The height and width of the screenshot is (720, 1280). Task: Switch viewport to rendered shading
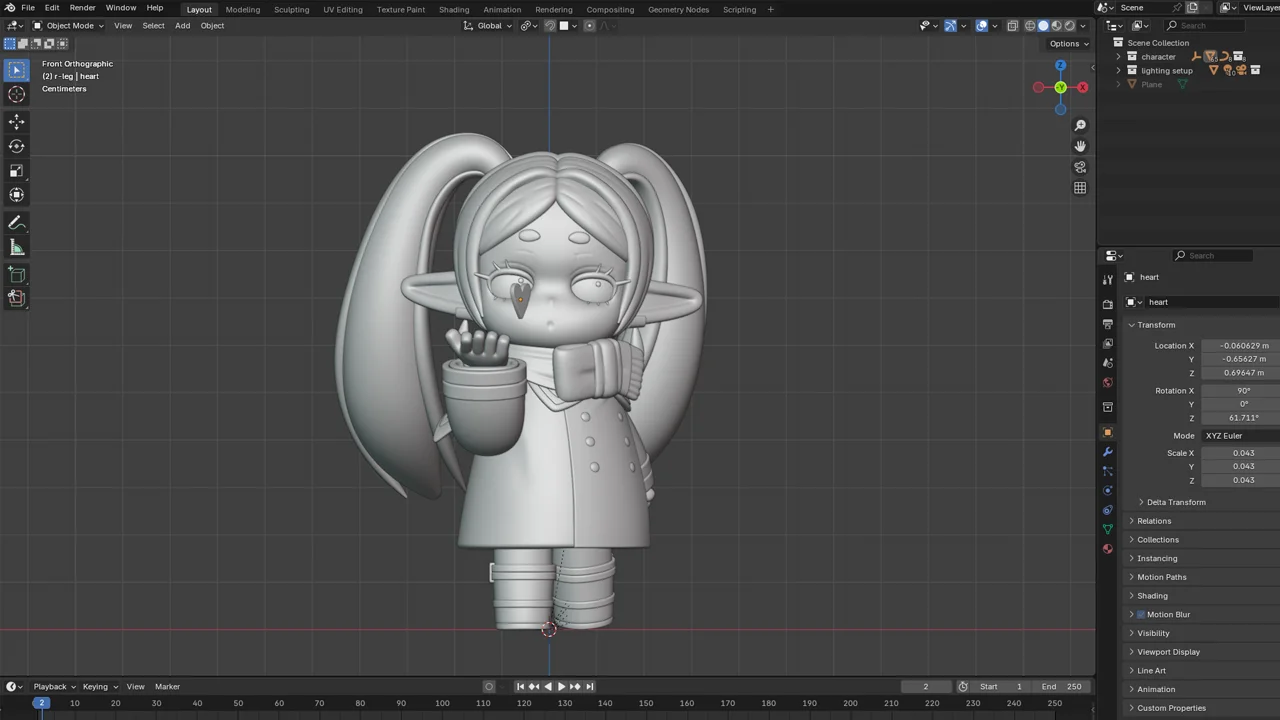(1070, 25)
